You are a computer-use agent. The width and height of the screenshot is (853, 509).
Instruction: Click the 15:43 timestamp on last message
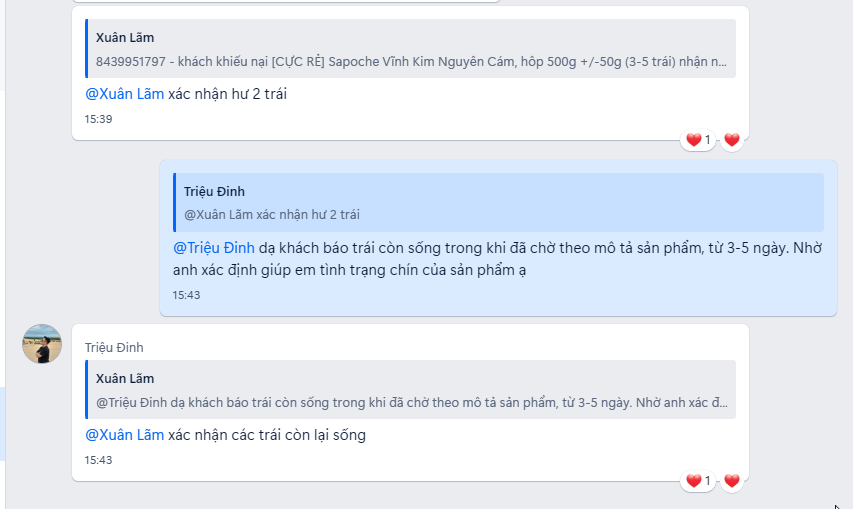[98, 460]
